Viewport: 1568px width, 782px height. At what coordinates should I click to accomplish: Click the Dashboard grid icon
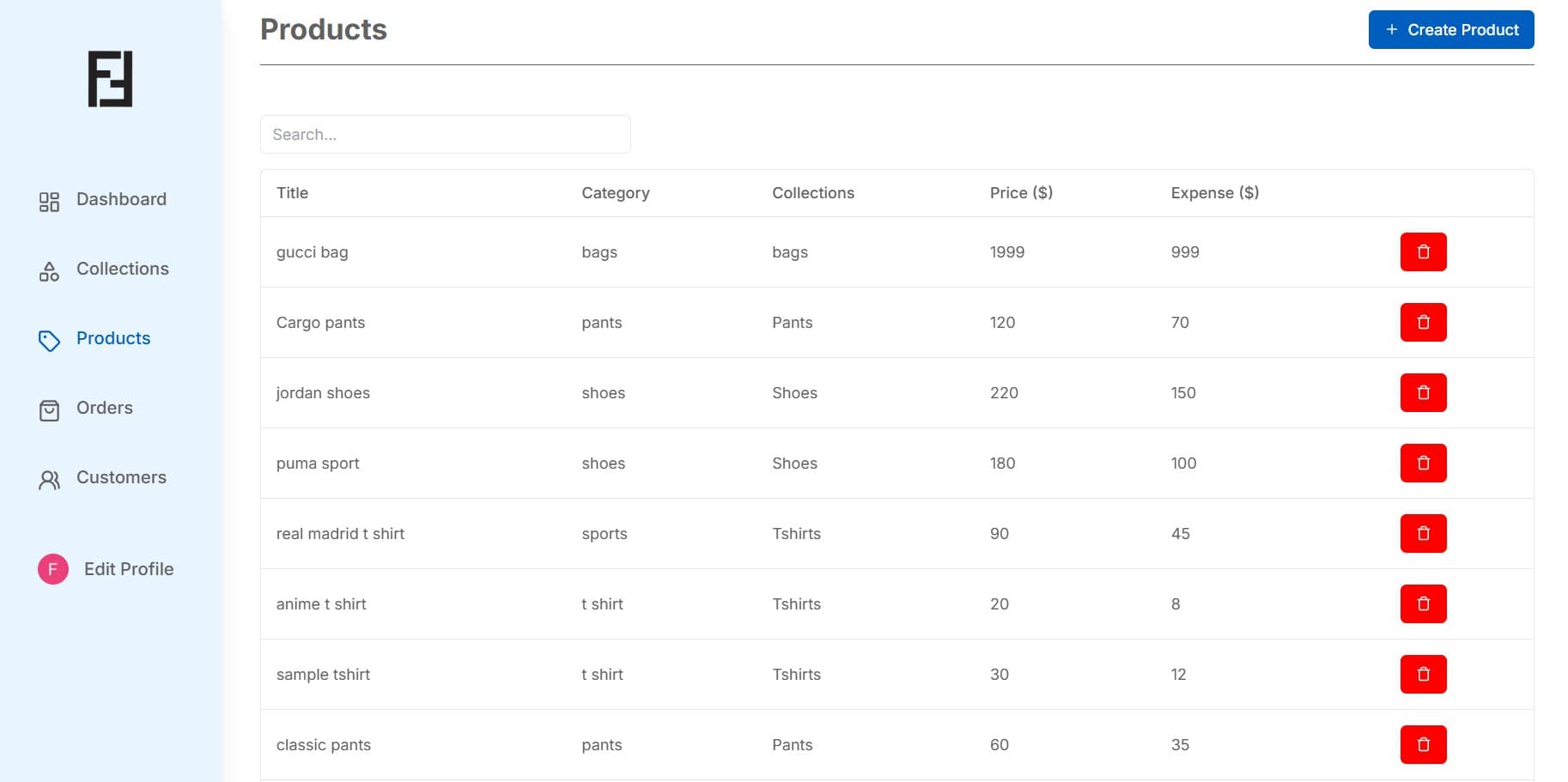coord(49,202)
